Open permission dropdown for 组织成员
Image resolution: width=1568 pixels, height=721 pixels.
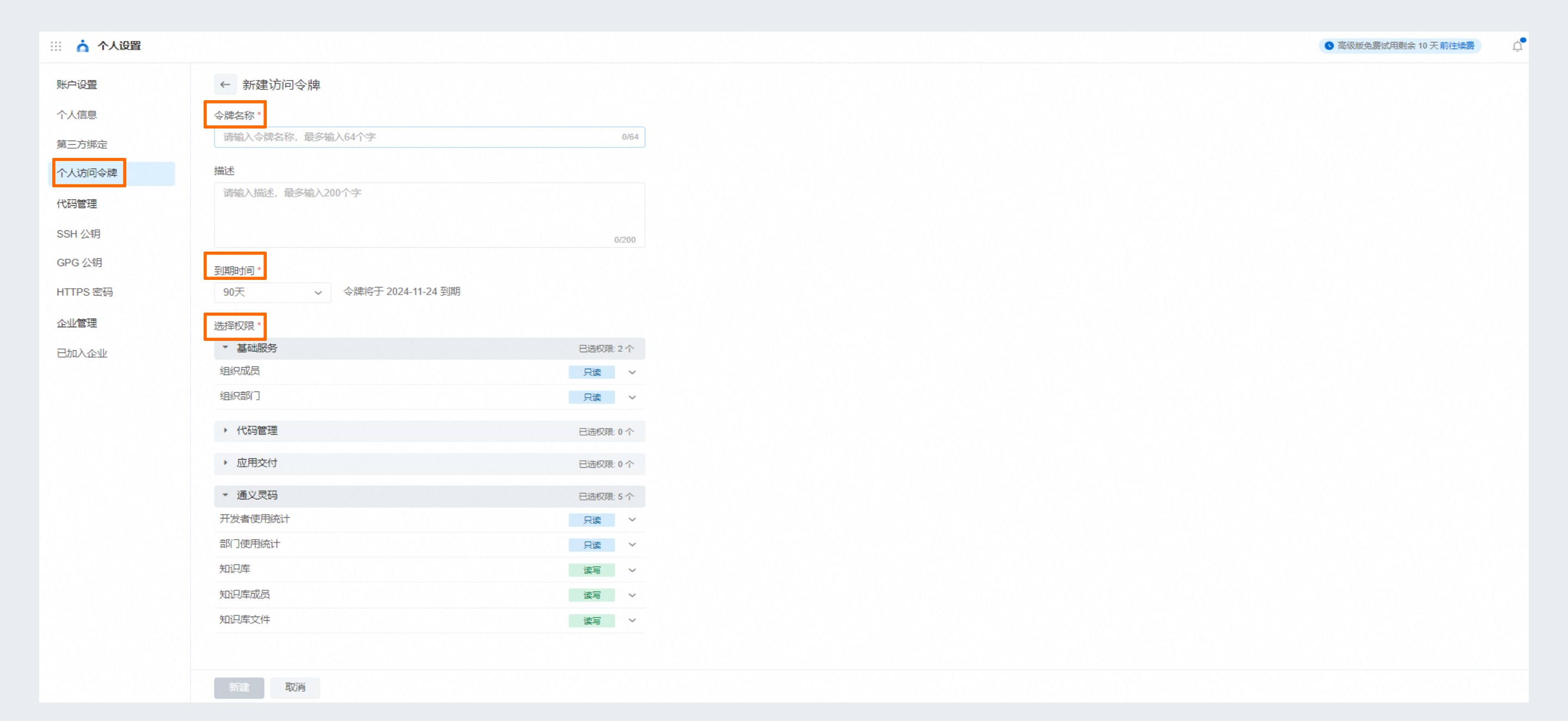coord(632,372)
